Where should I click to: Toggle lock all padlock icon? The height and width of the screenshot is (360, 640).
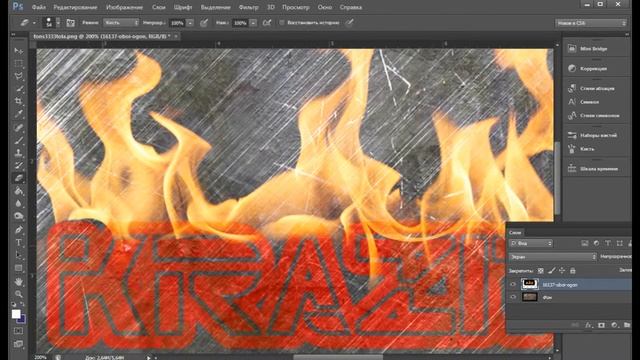573,270
